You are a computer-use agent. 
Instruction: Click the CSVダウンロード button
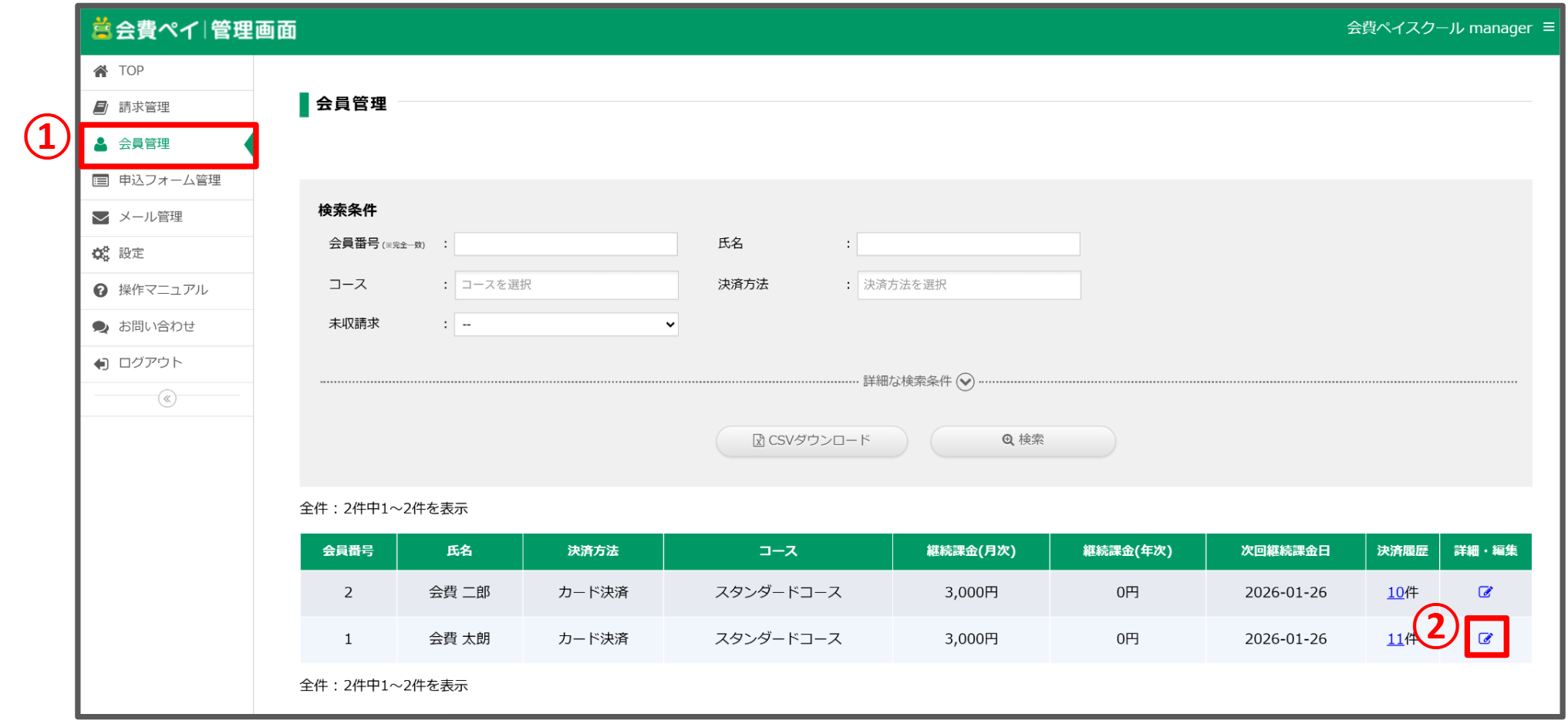coord(811,440)
